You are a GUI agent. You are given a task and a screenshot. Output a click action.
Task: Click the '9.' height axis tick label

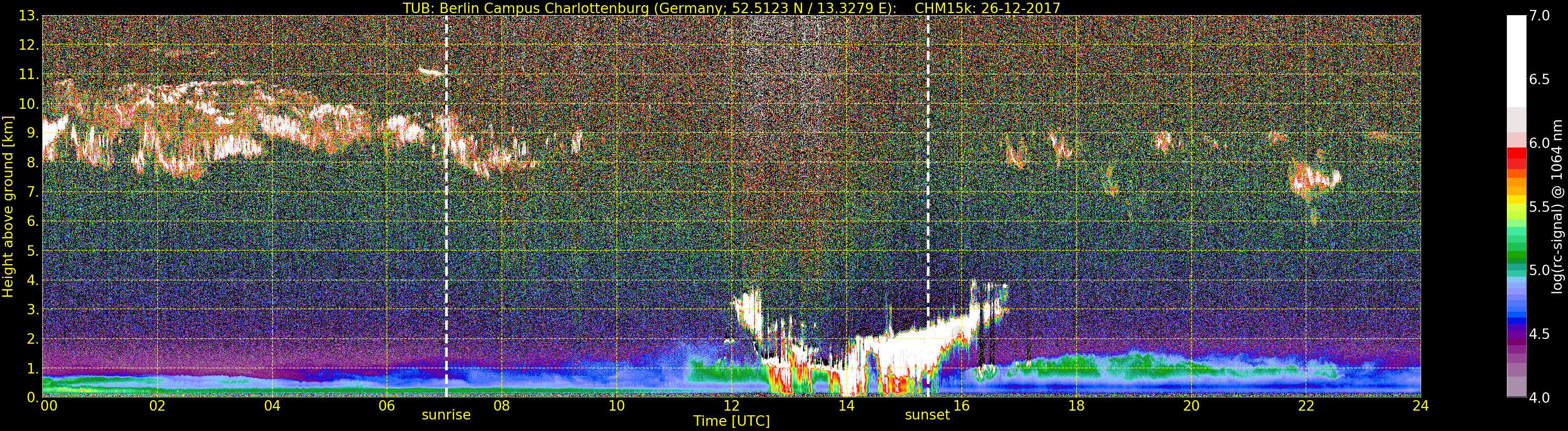[x=32, y=133]
